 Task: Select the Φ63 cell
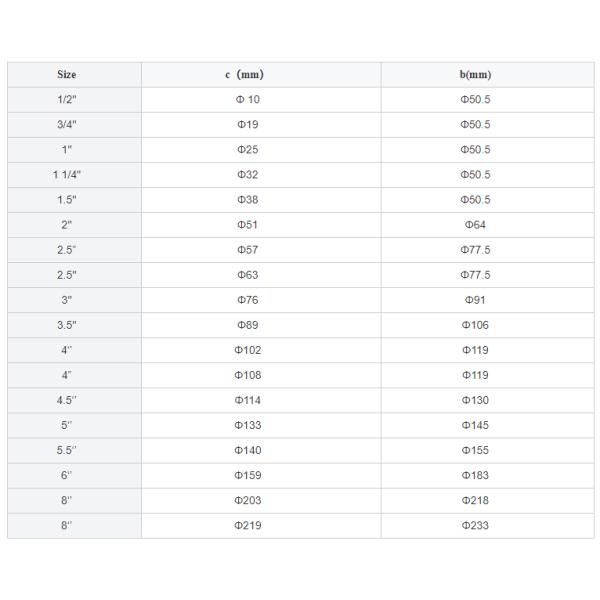point(246,275)
